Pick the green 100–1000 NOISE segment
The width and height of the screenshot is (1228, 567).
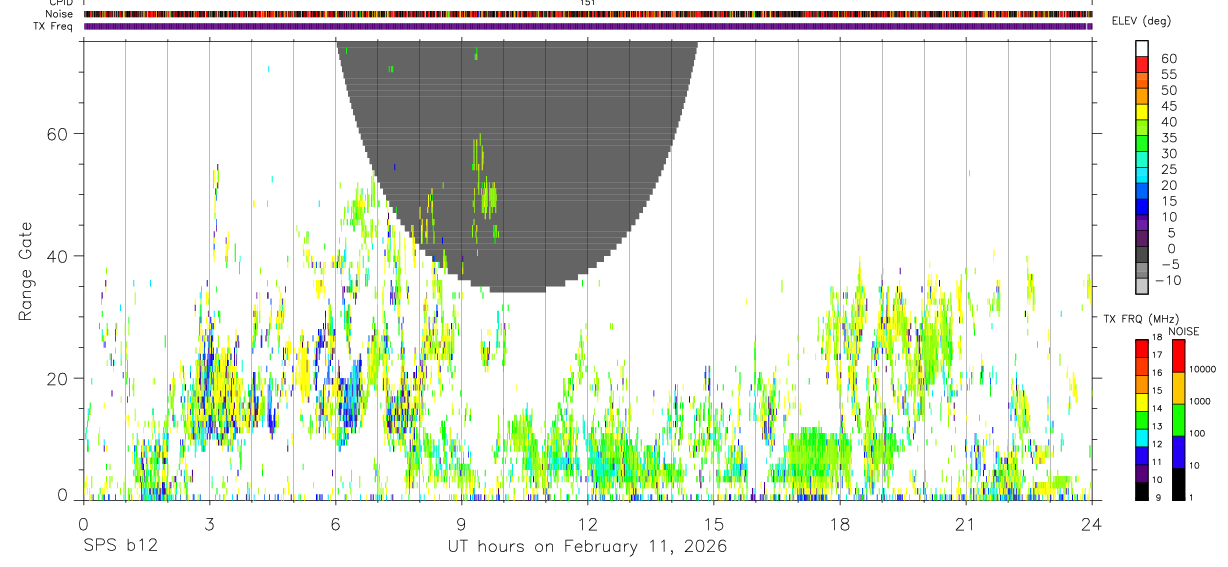click(x=1178, y=420)
